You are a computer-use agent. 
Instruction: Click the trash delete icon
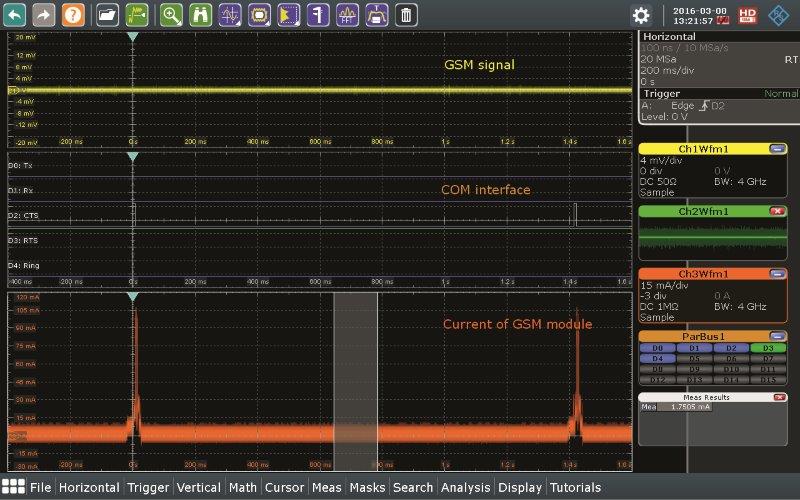[x=406, y=14]
